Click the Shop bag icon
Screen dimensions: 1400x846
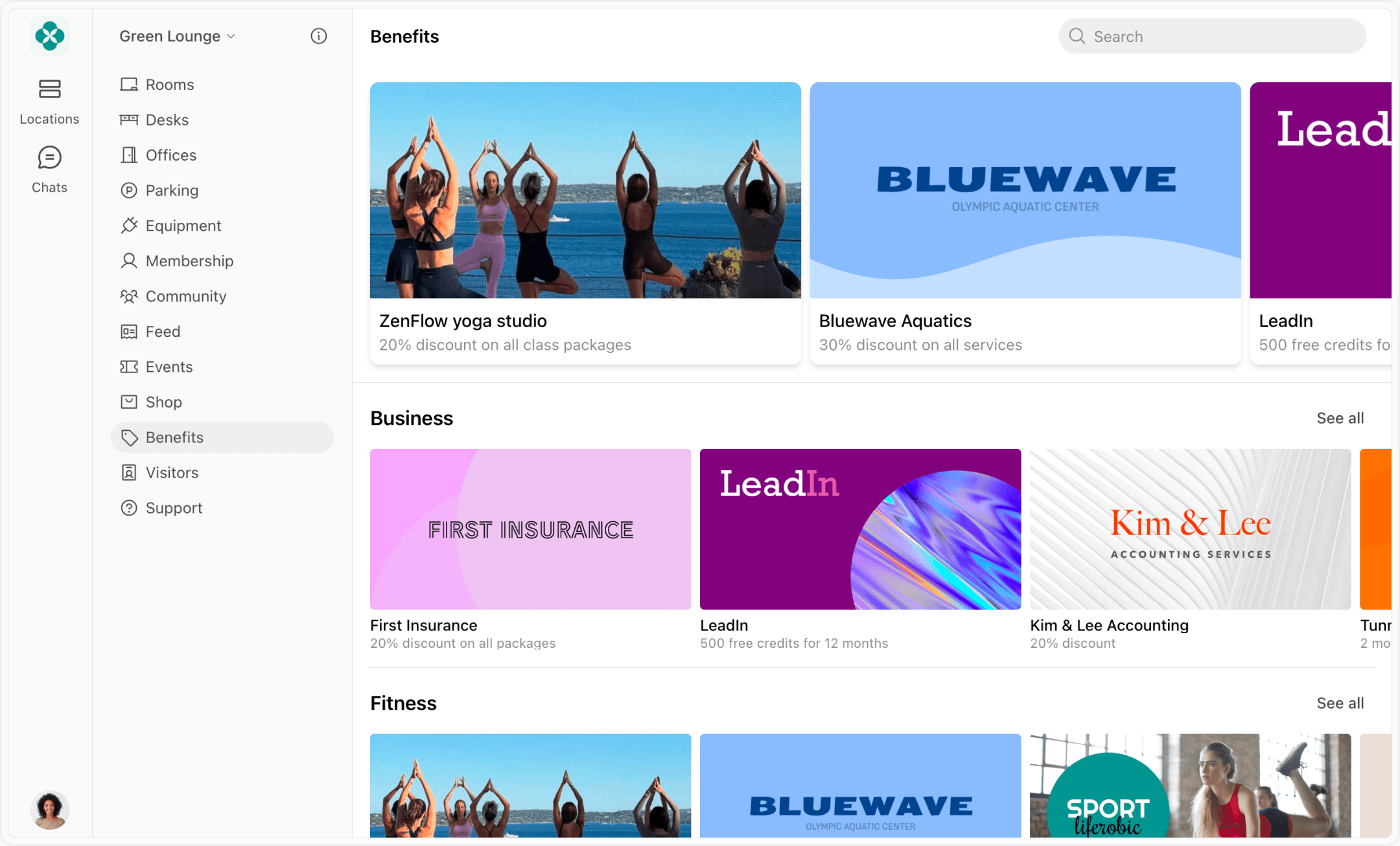click(129, 402)
